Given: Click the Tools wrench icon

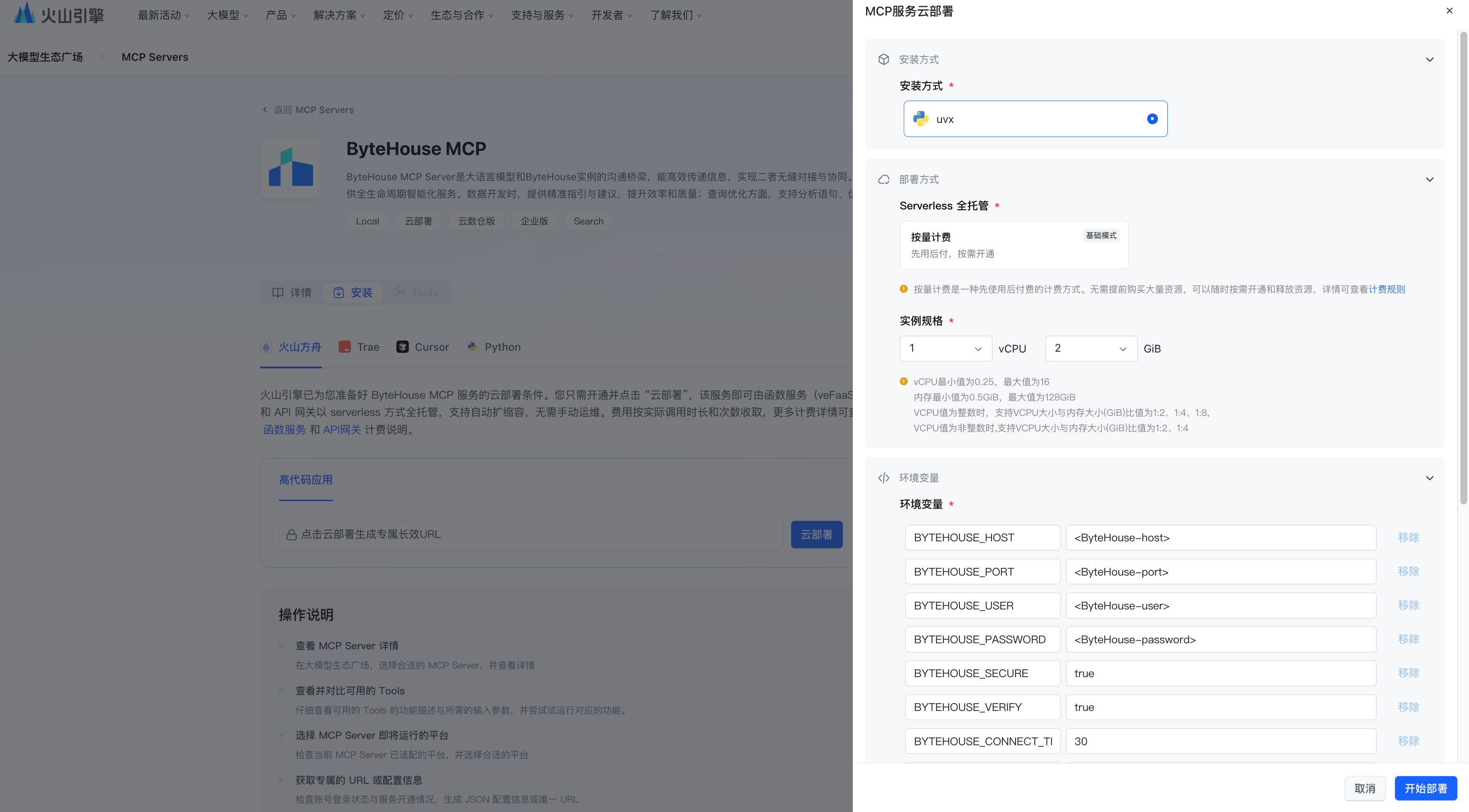Looking at the screenshot, I should pyautogui.click(x=399, y=292).
